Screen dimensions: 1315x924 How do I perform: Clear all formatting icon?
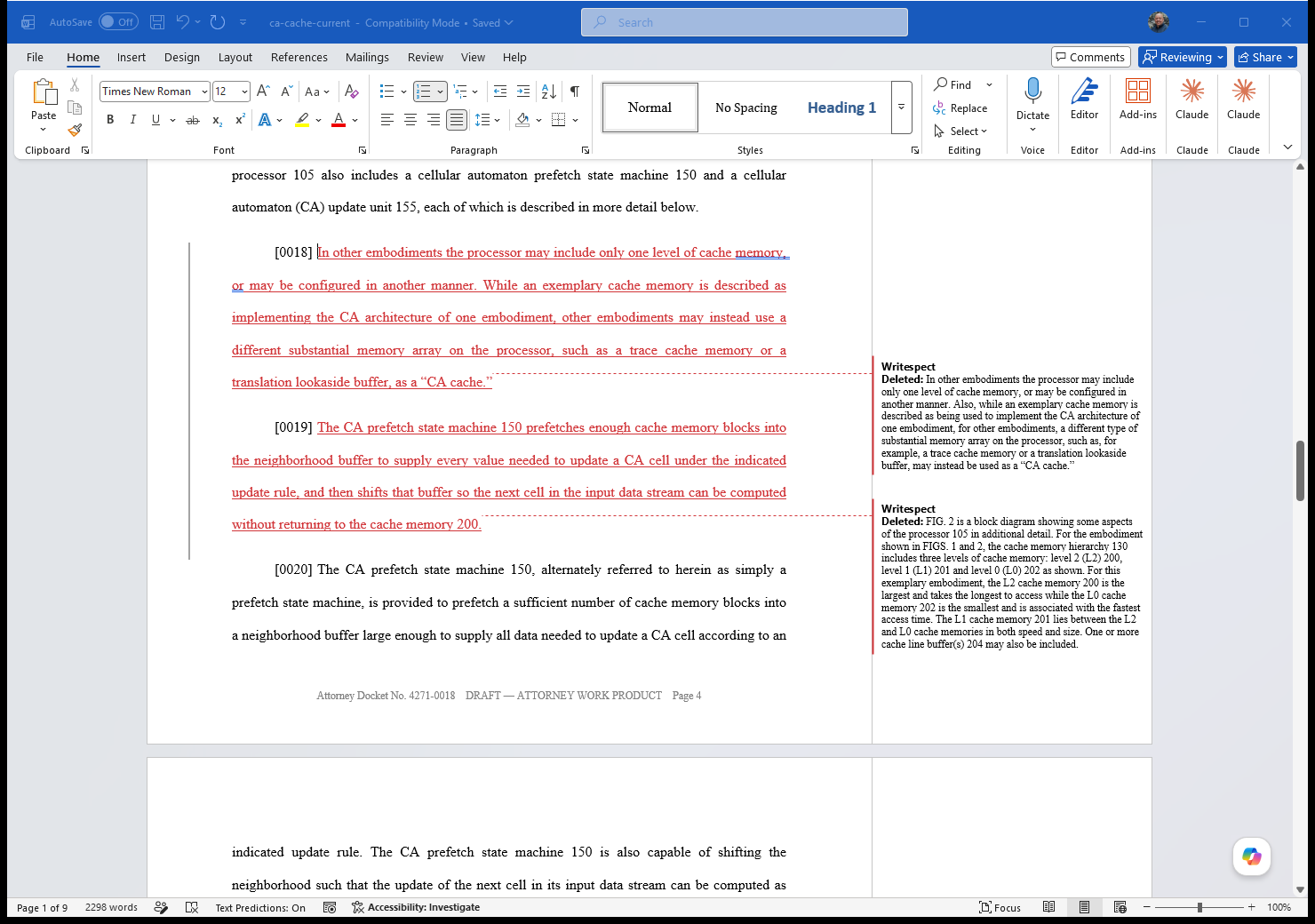pos(352,92)
